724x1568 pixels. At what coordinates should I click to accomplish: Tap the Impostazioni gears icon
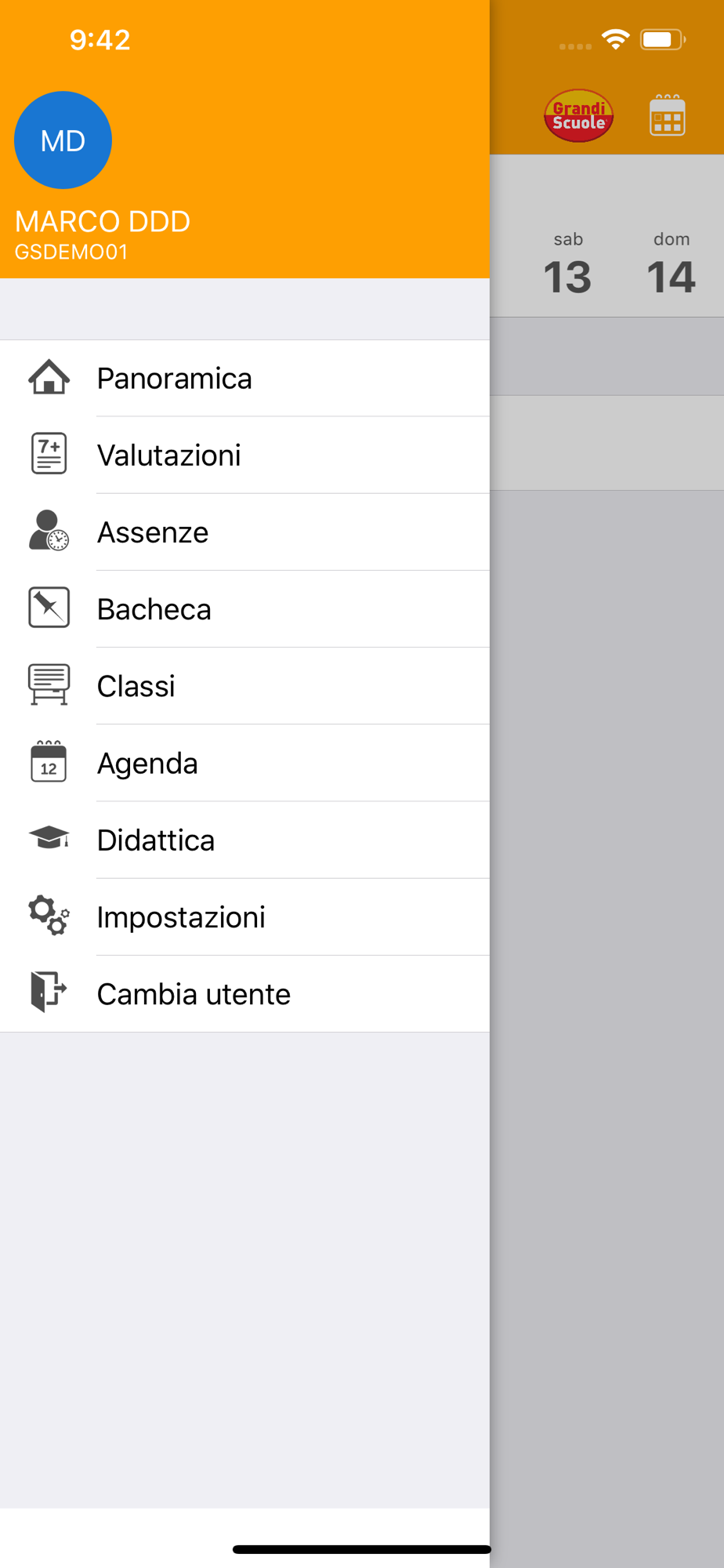(49, 915)
